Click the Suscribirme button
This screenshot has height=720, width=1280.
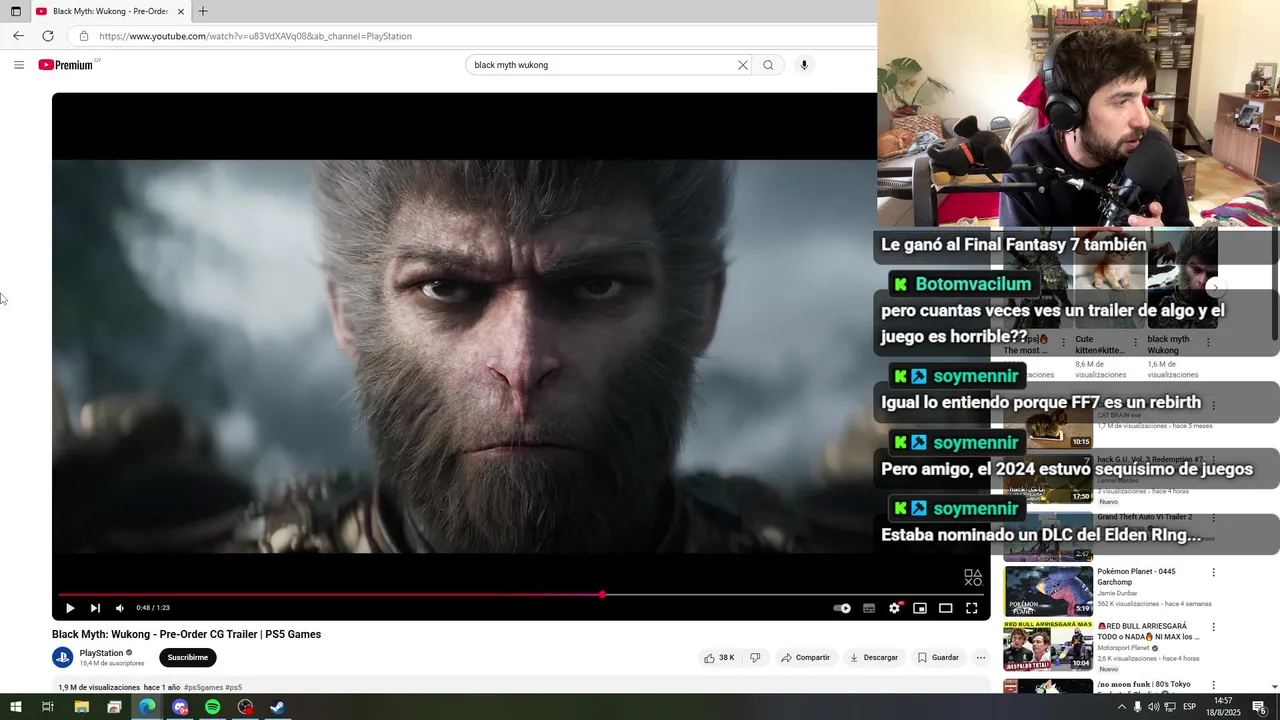point(188,658)
